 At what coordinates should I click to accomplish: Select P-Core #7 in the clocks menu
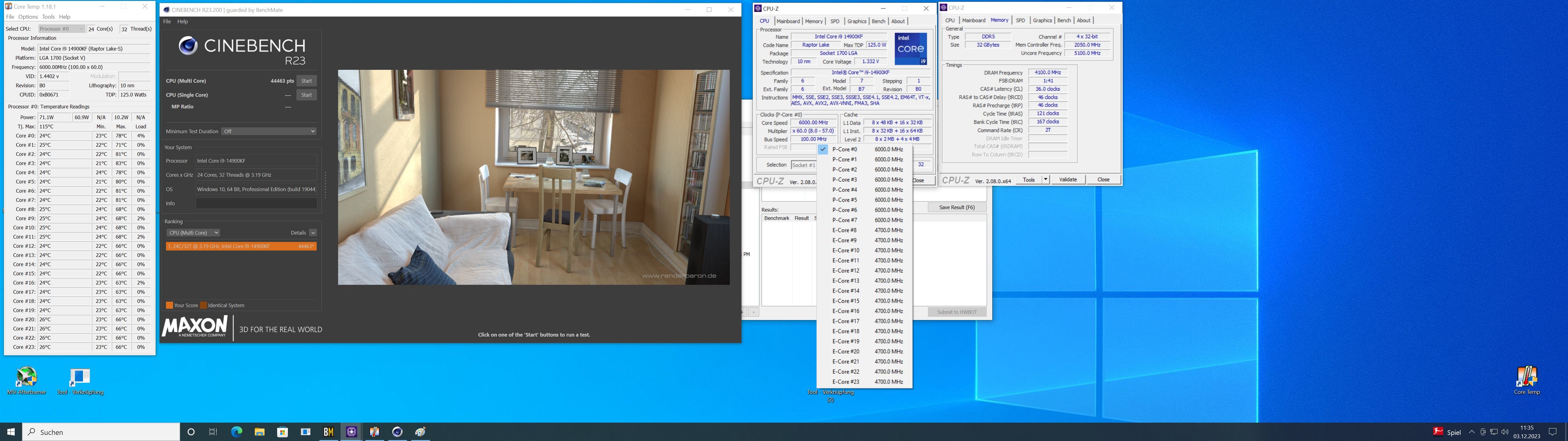pyautogui.click(x=864, y=220)
